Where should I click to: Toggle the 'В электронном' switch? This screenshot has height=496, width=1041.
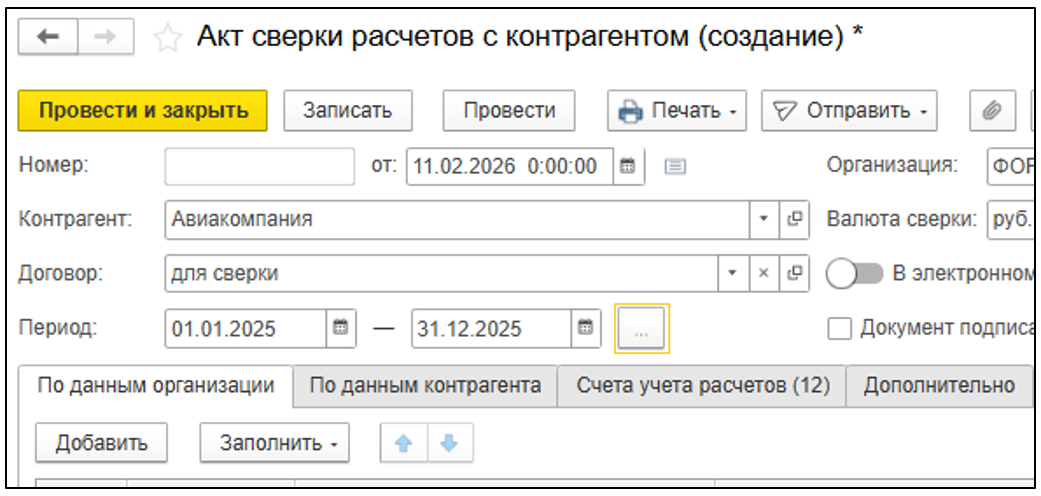coord(855,274)
